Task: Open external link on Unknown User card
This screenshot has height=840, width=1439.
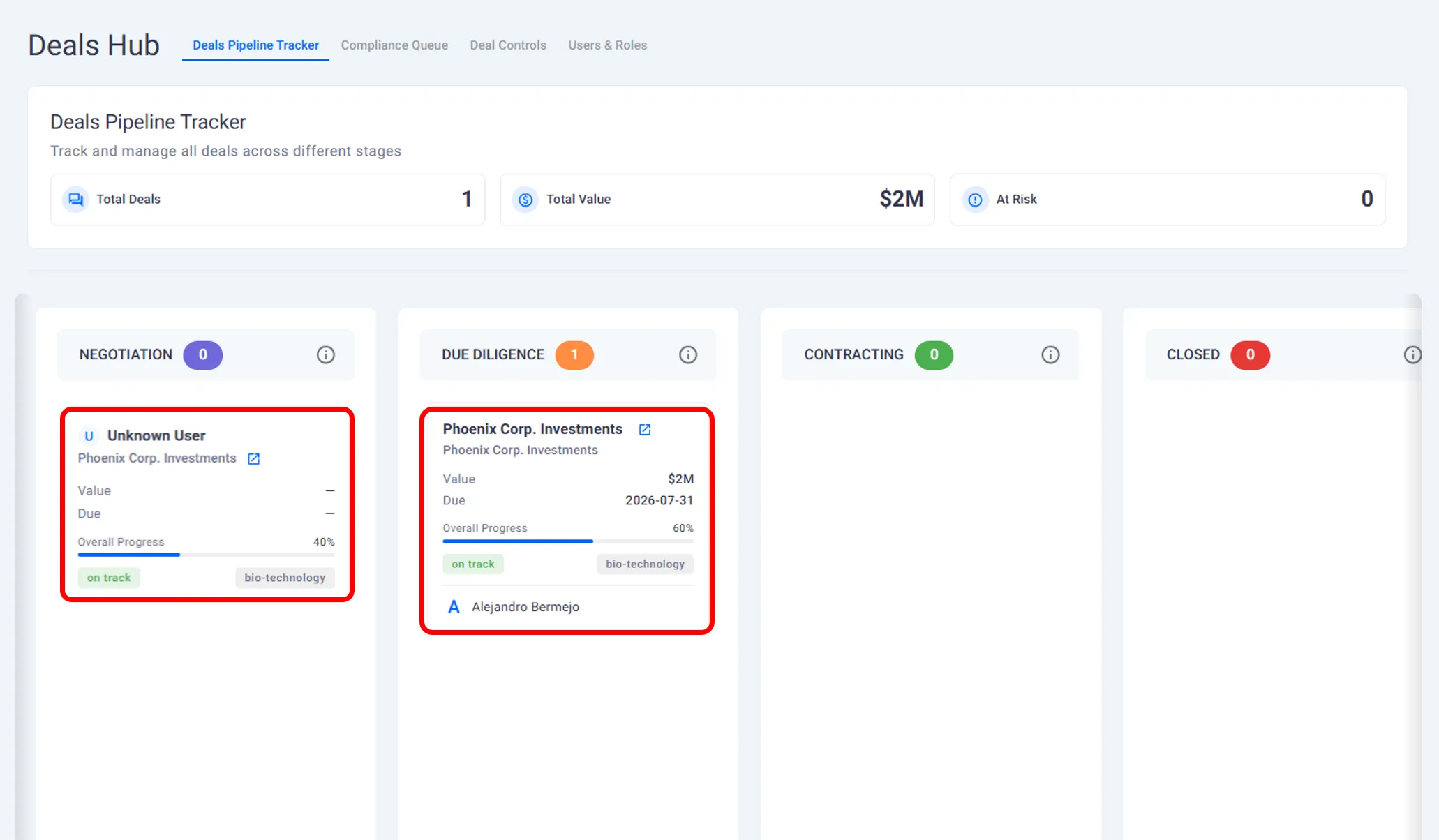Action: pos(254,459)
